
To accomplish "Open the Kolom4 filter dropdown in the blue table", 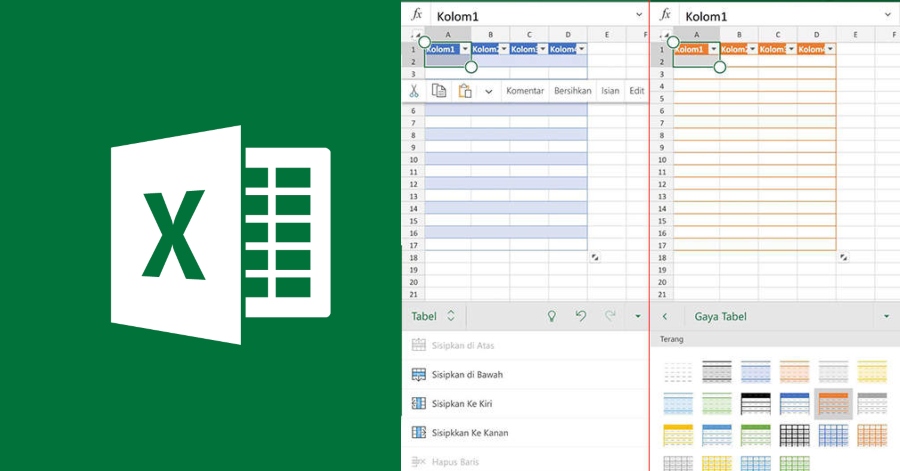I will pos(581,49).
